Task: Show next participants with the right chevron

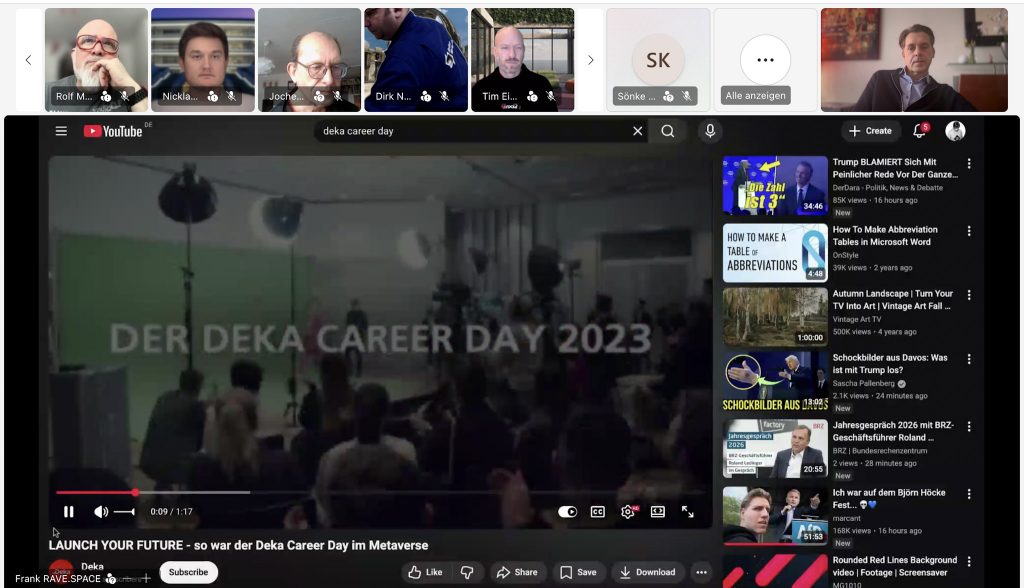Action: pos(590,60)
